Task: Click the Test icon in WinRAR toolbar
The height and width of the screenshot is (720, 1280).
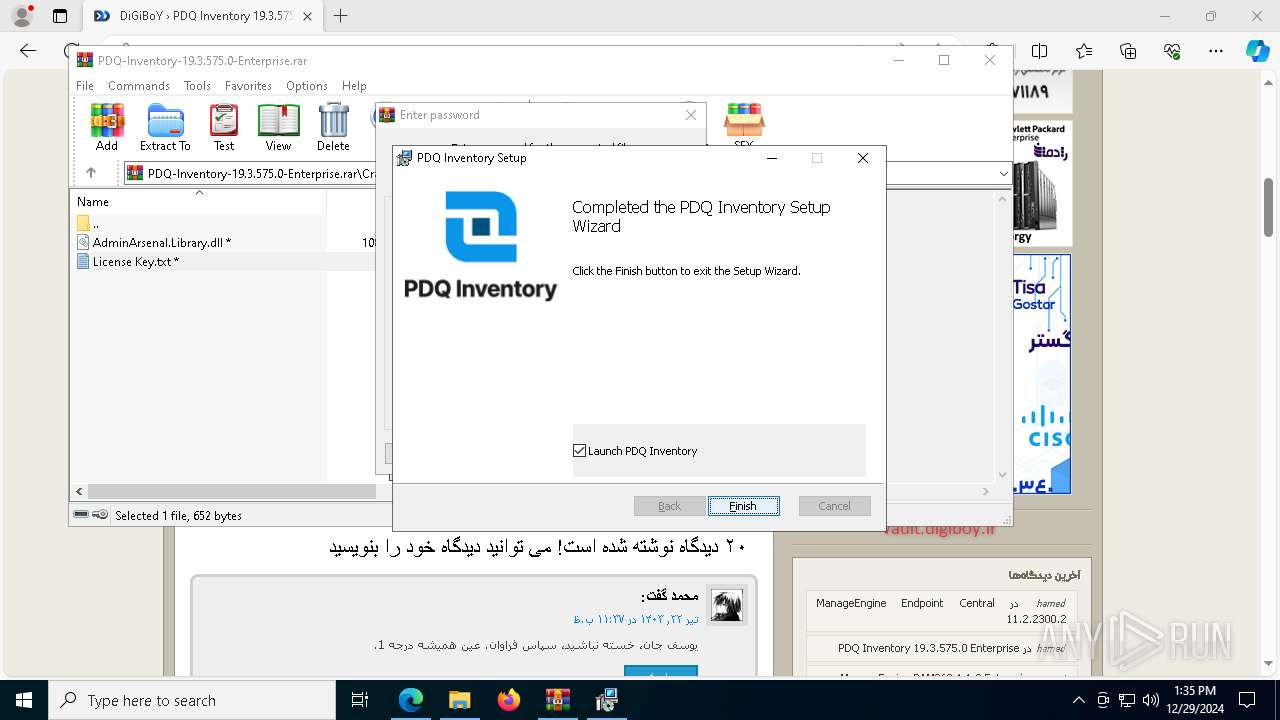Action: click(224, 127)
